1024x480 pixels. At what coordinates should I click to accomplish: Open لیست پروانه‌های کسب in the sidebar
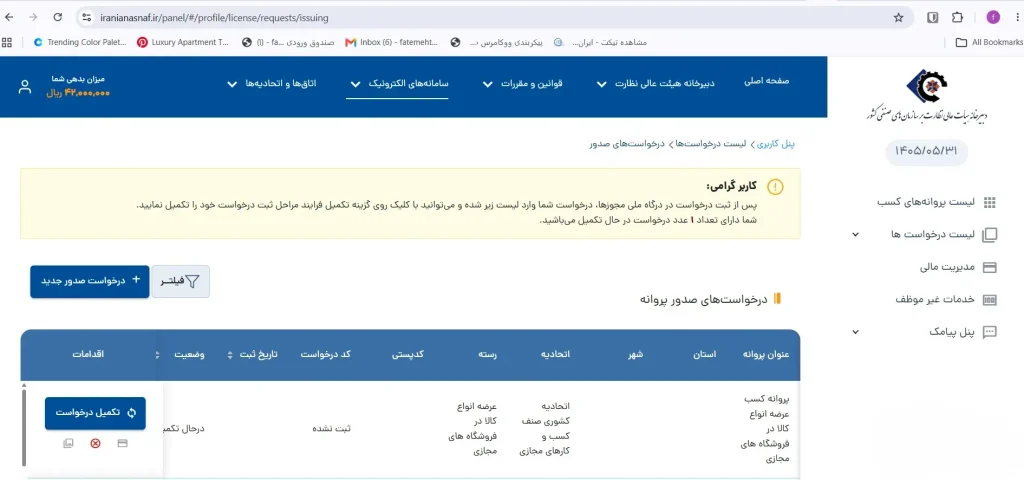[x=925, y=202]
